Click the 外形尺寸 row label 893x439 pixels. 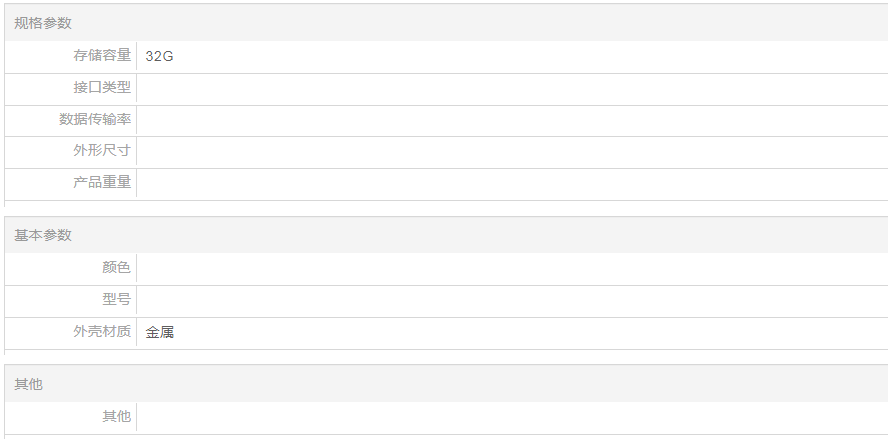102,152
